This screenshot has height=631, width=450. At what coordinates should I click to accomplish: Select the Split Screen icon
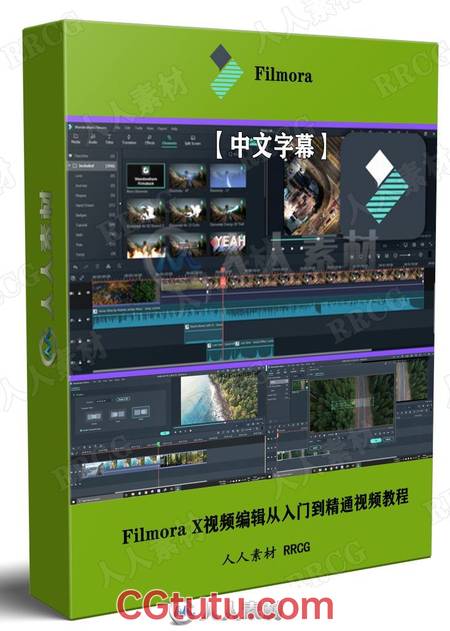click(192, 141)
